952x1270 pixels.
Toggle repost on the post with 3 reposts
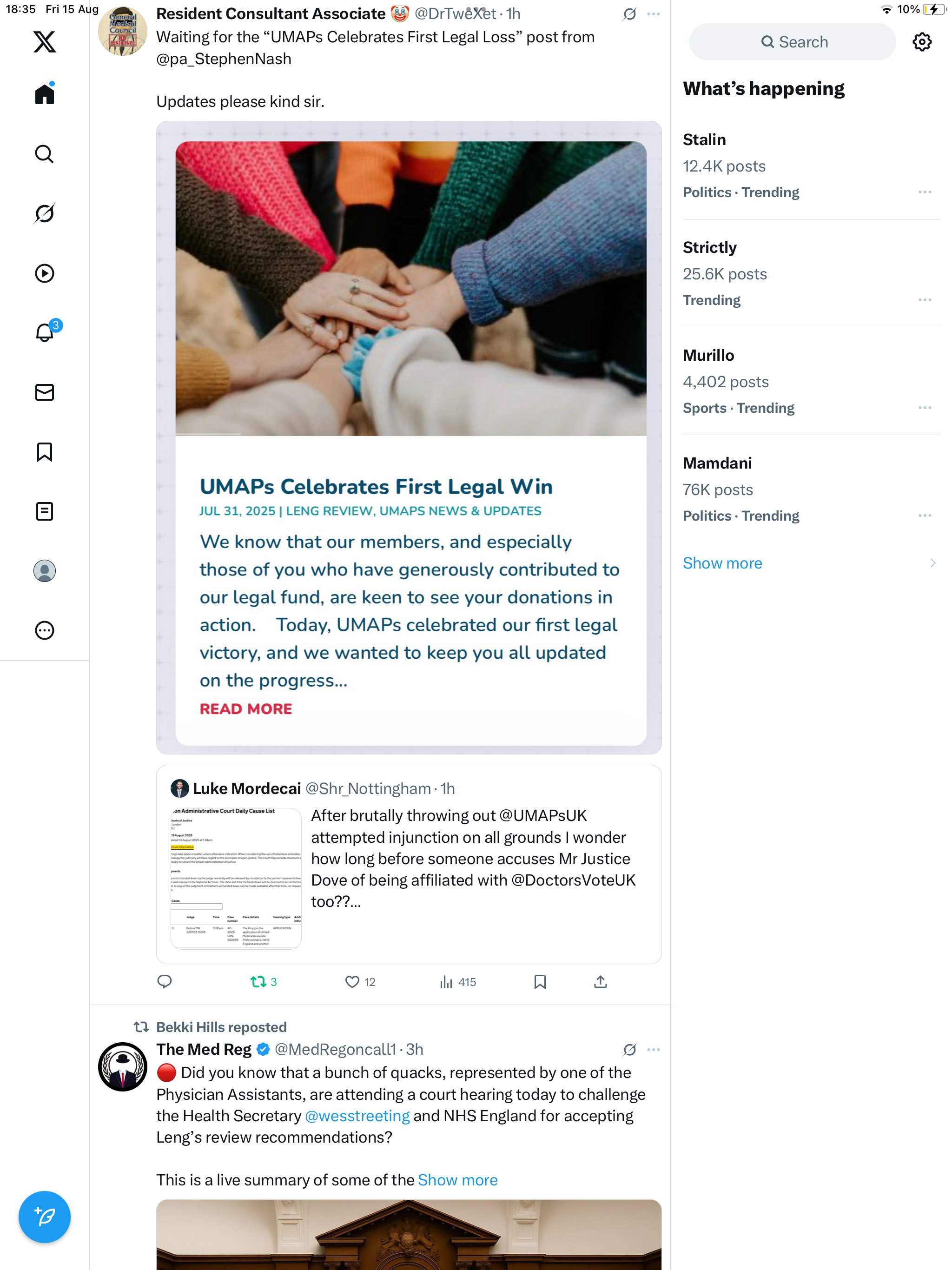coord(264,982)
